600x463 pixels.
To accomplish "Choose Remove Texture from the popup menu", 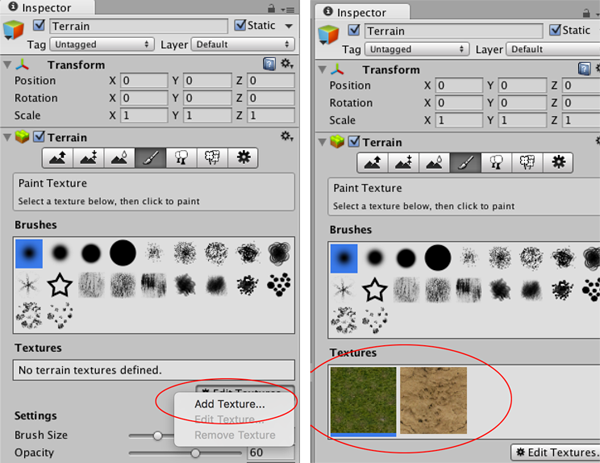I will pyautogui.click(x=235, y=435).
